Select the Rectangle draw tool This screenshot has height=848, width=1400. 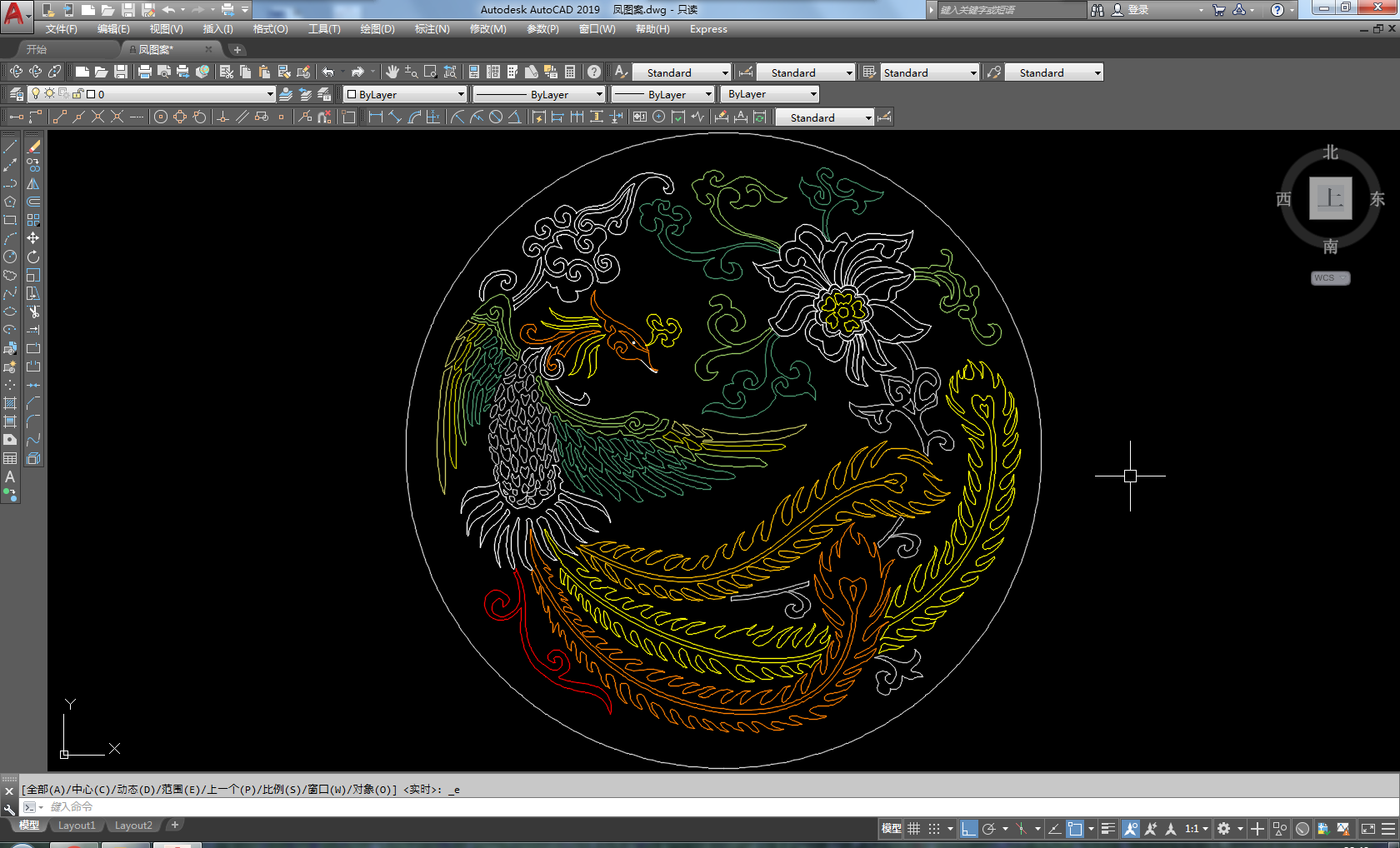10,220
